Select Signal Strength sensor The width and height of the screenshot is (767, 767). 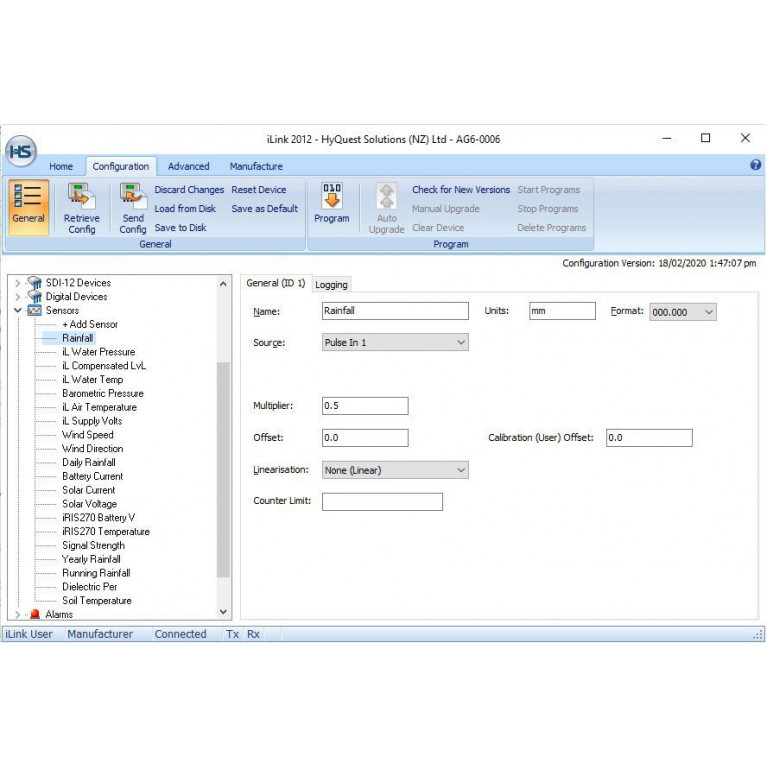click(93, 545)
